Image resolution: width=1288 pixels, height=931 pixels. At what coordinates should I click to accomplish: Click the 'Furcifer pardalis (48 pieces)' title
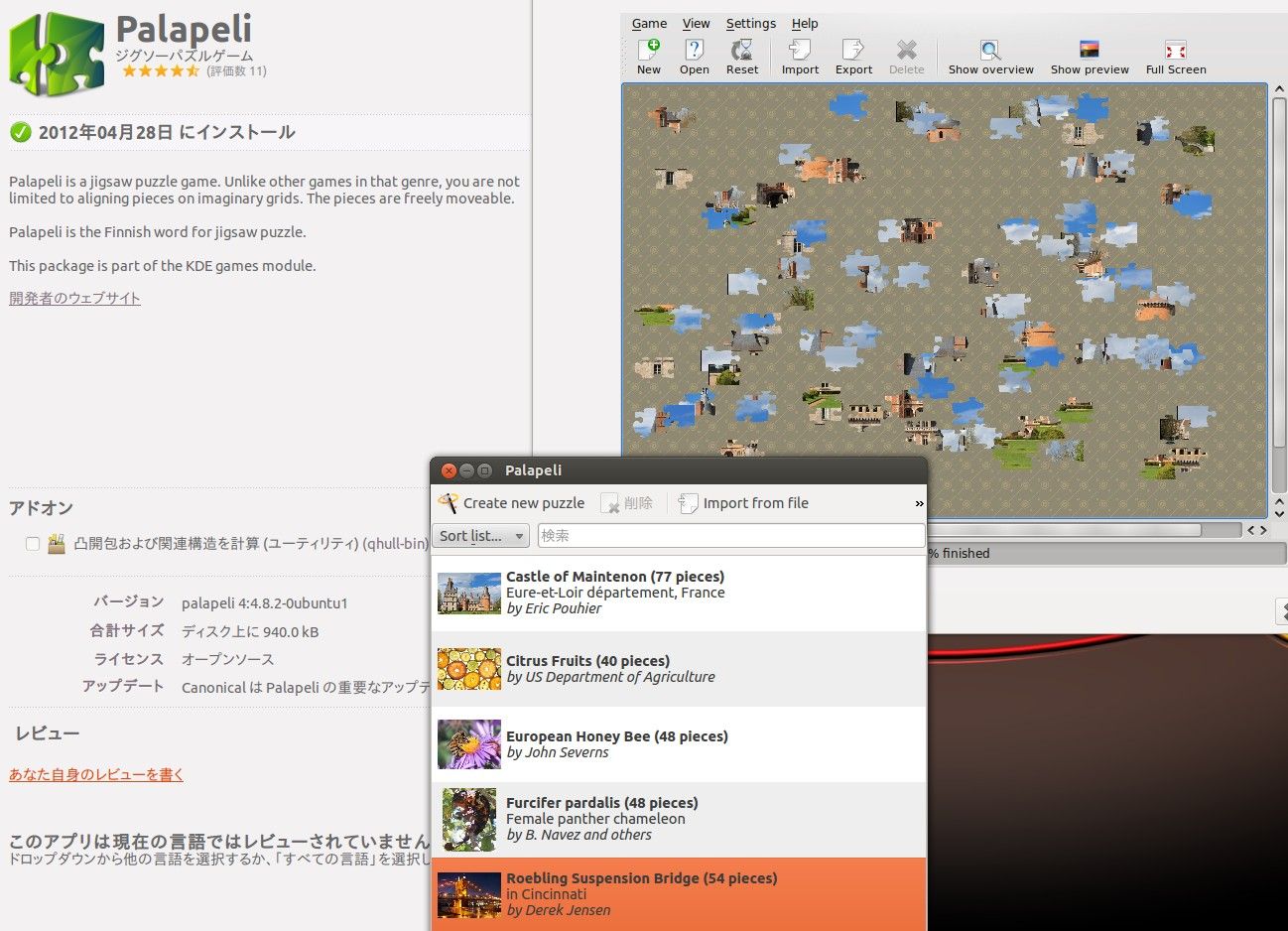(x=602, y=803)
